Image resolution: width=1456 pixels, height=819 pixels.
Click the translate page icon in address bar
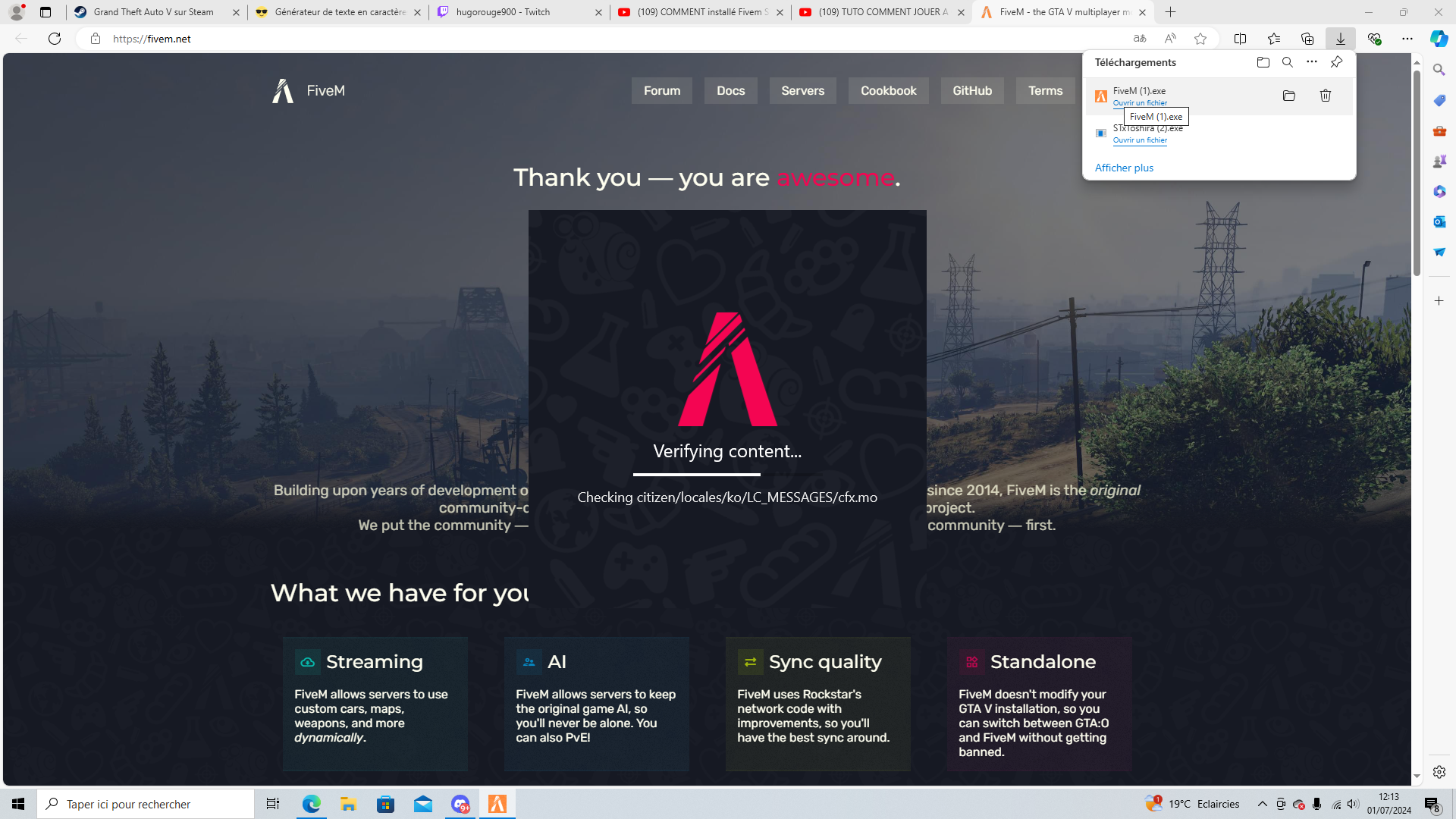pos(1139,39)
